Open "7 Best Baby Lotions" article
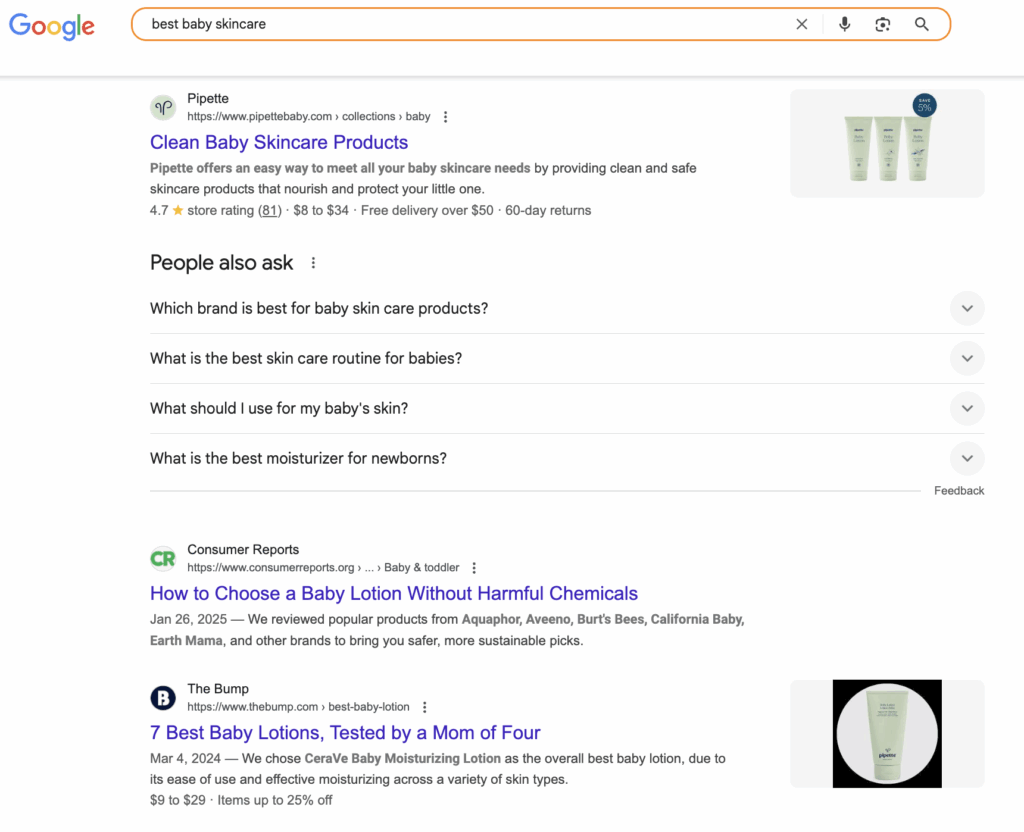The height and width of the screenshot is (832, 1024). [345, 733]
